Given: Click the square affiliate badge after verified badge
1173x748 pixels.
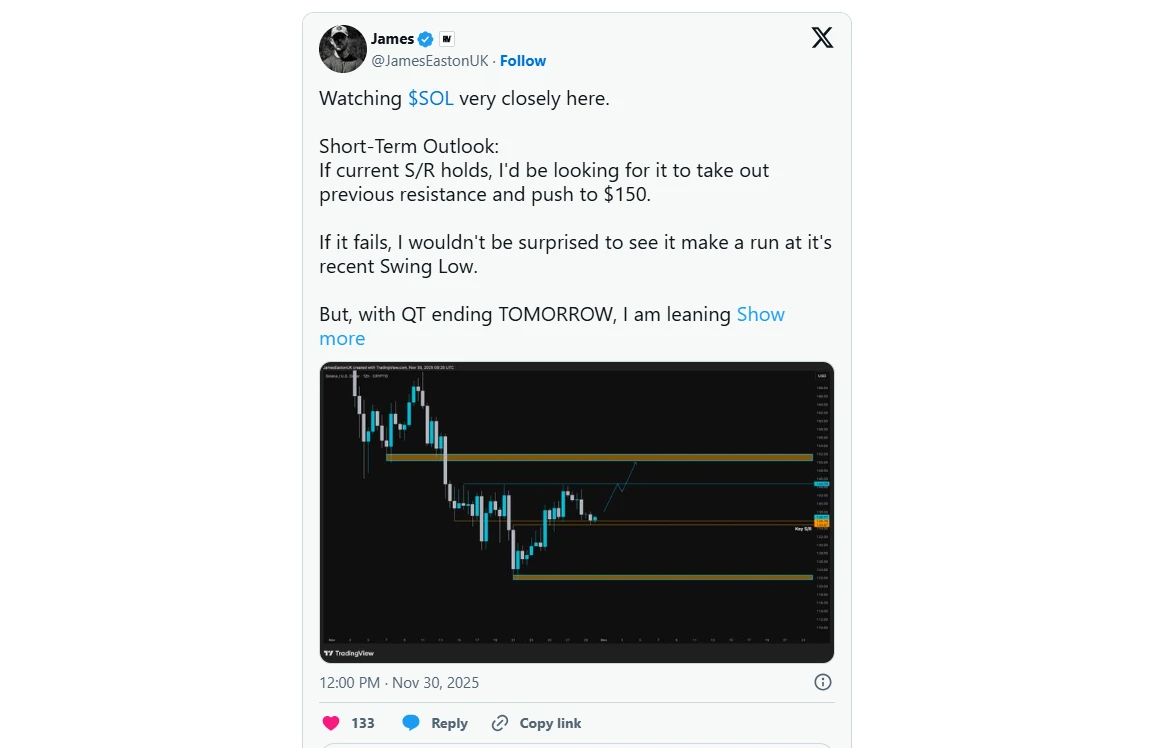Looking at the screenshot, I should [447, 39].
